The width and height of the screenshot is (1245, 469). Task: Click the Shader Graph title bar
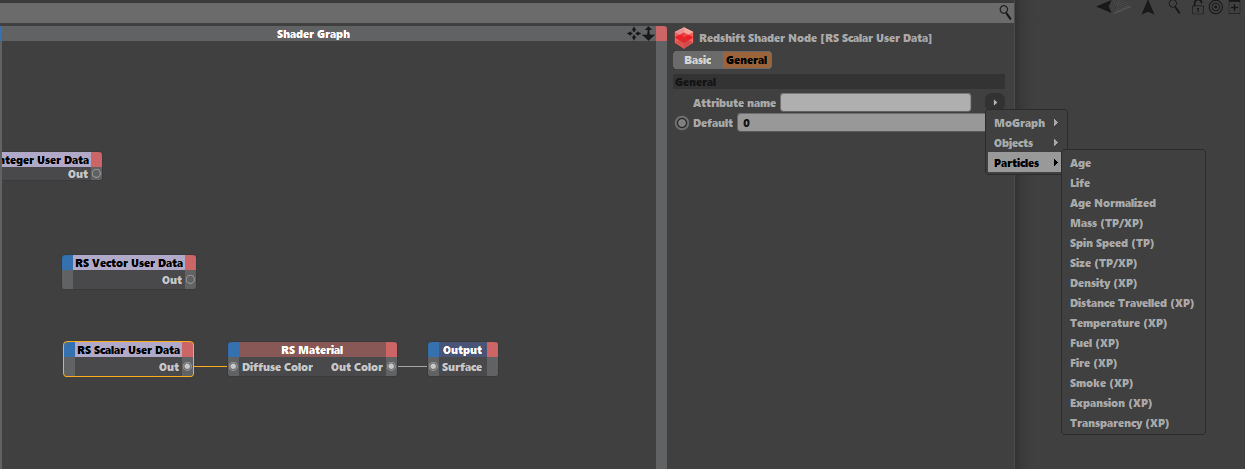pos(313,34)
